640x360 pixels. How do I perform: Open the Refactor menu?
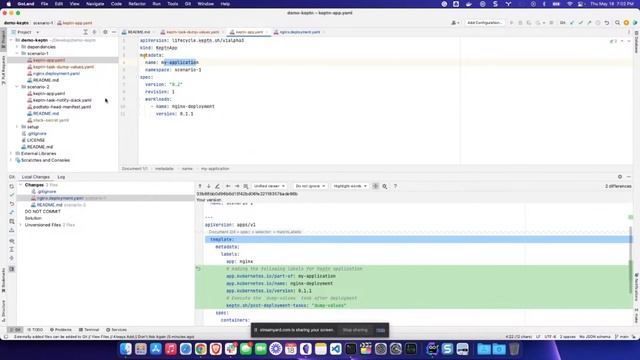pos(137,4)
